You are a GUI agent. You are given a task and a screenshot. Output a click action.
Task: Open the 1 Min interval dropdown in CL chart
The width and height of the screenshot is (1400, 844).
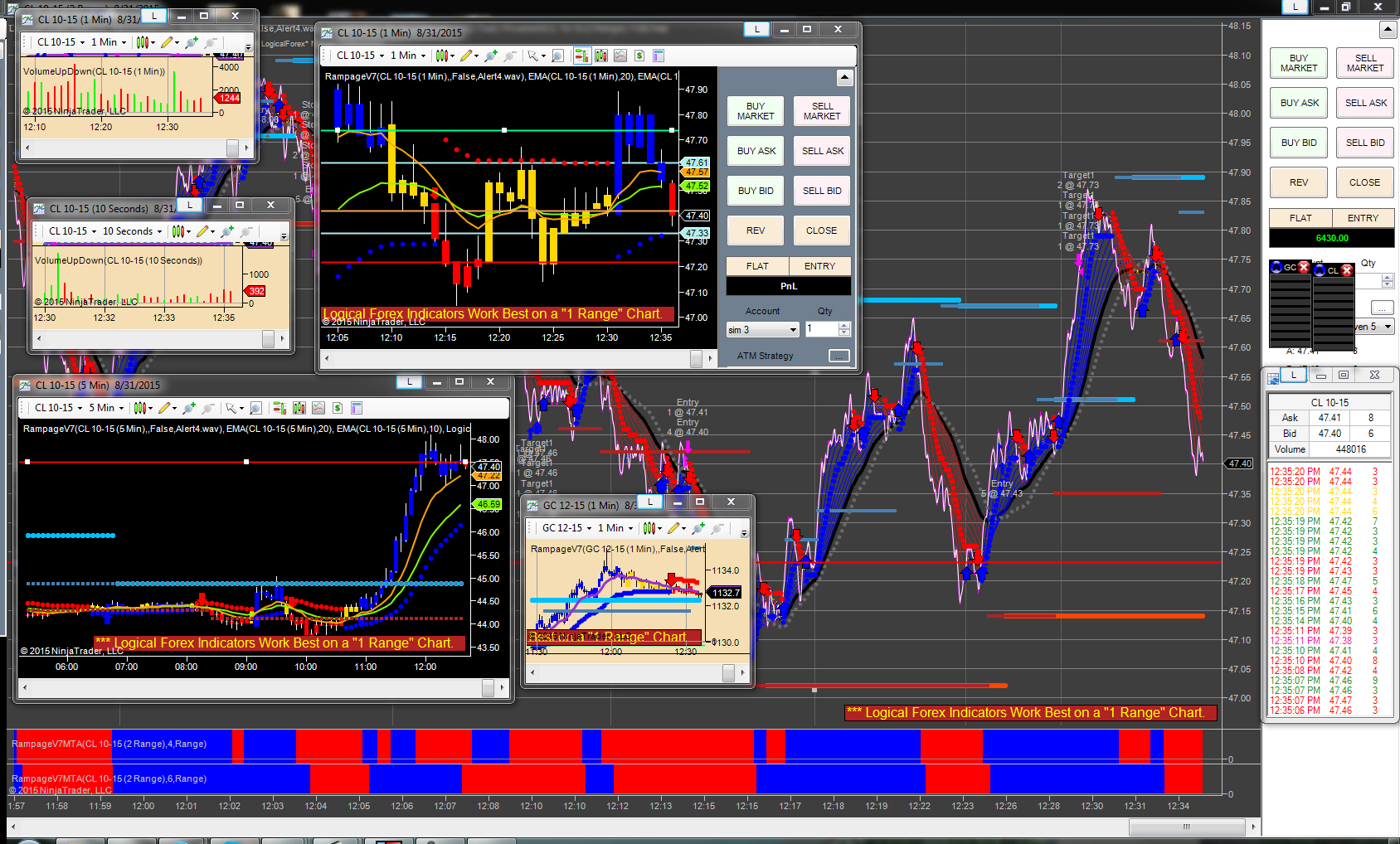[x=408, y=56]
